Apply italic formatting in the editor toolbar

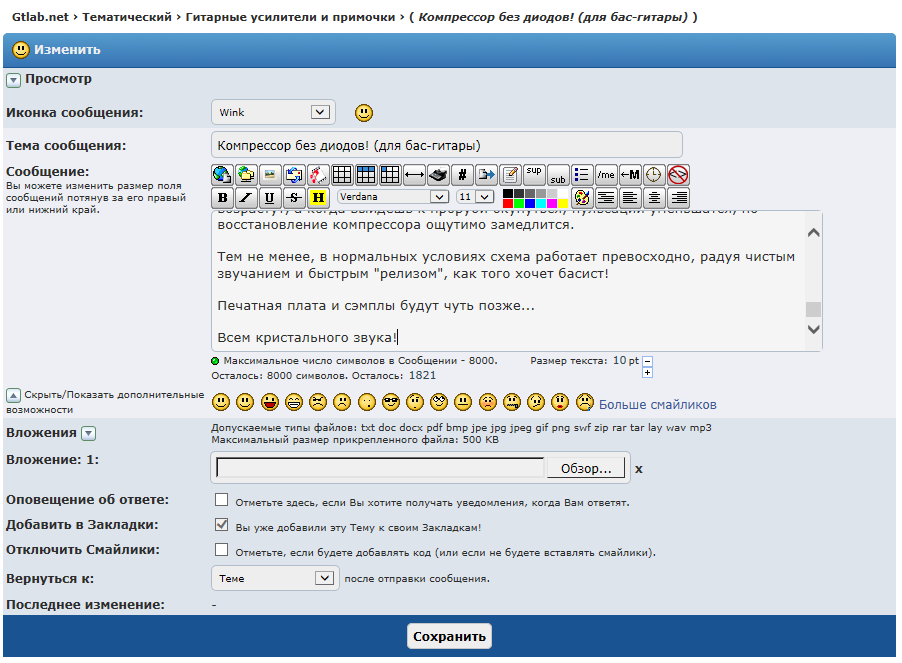[x=245, y=197]
